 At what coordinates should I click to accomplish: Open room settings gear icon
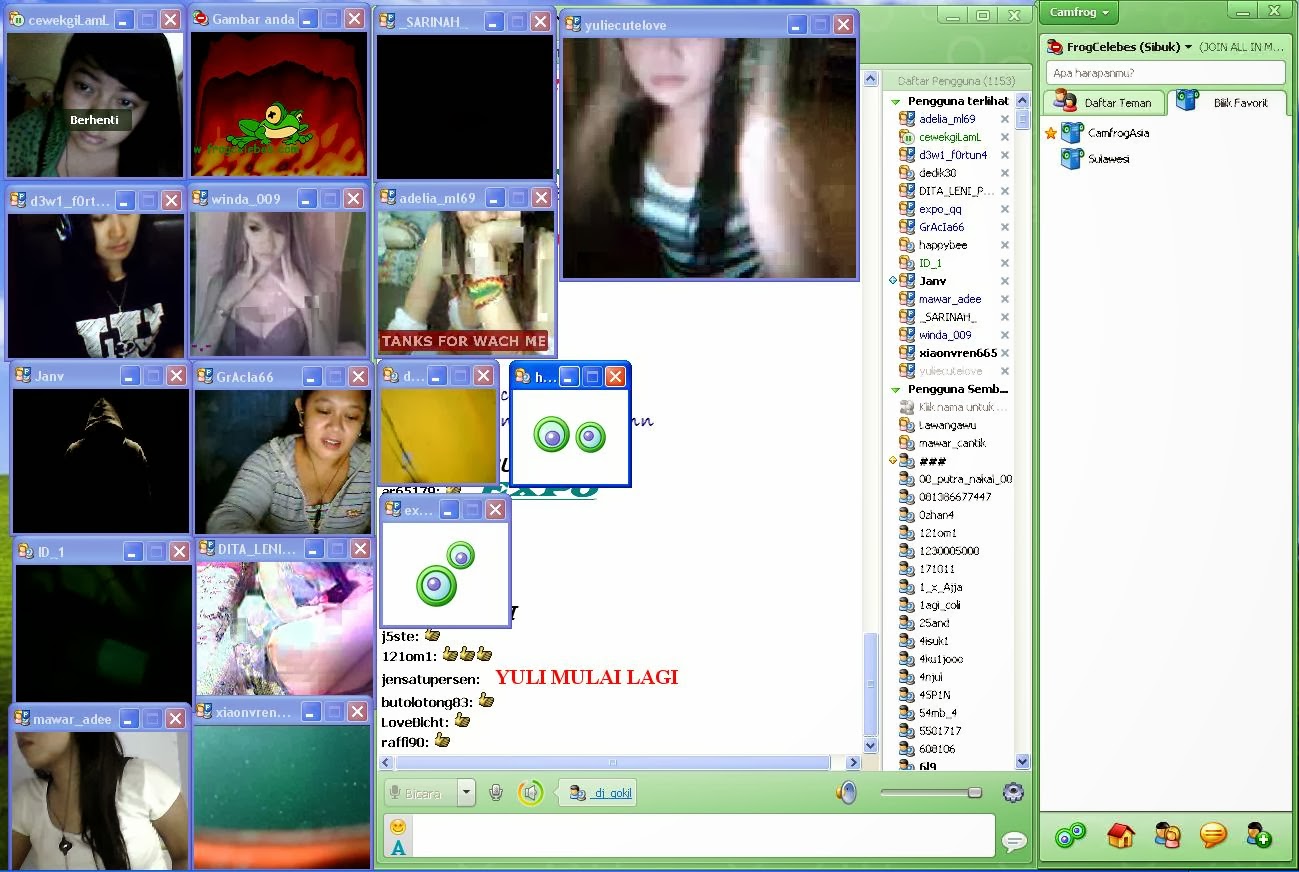[1013, 793]
